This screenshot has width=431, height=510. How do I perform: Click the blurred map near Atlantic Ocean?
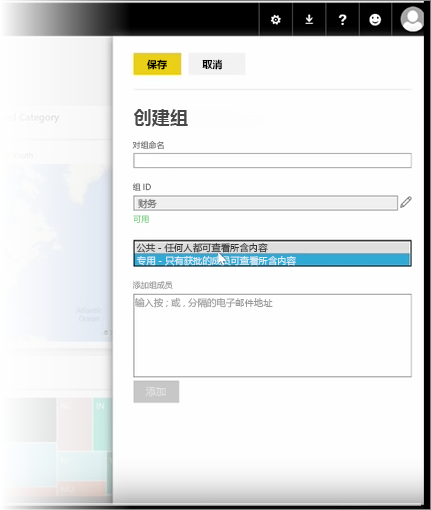pos(89,314)
